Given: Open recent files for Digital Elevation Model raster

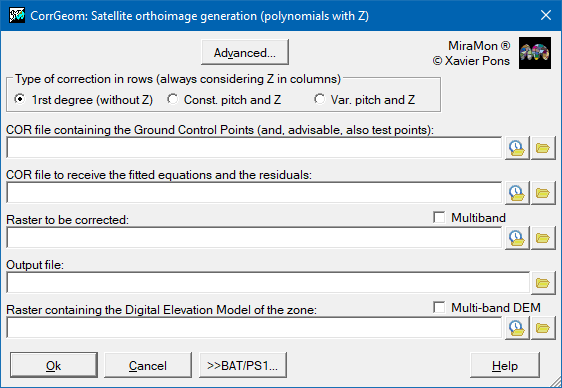Looking at the screenshot, I should pos(517,328).
